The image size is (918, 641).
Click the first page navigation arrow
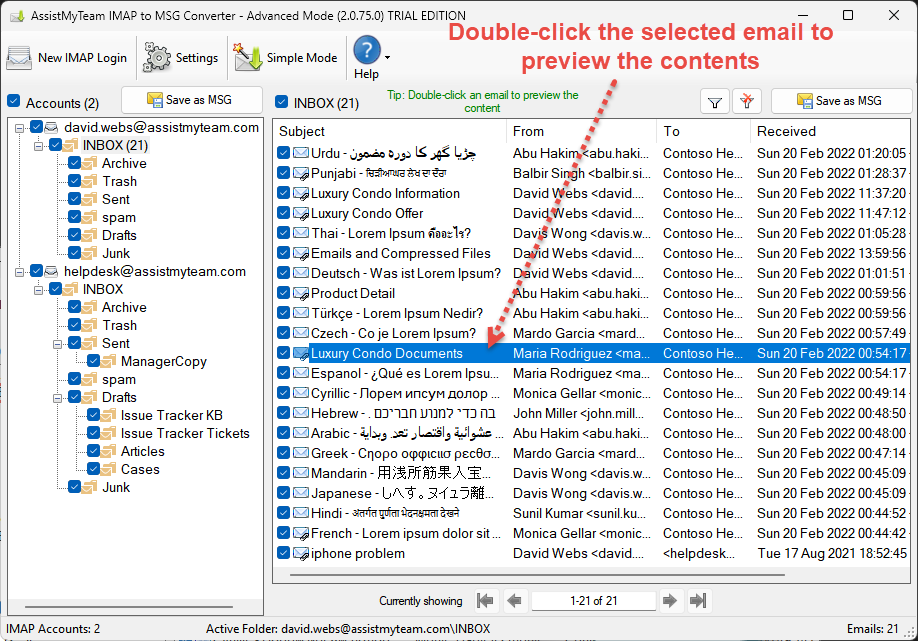486,601
